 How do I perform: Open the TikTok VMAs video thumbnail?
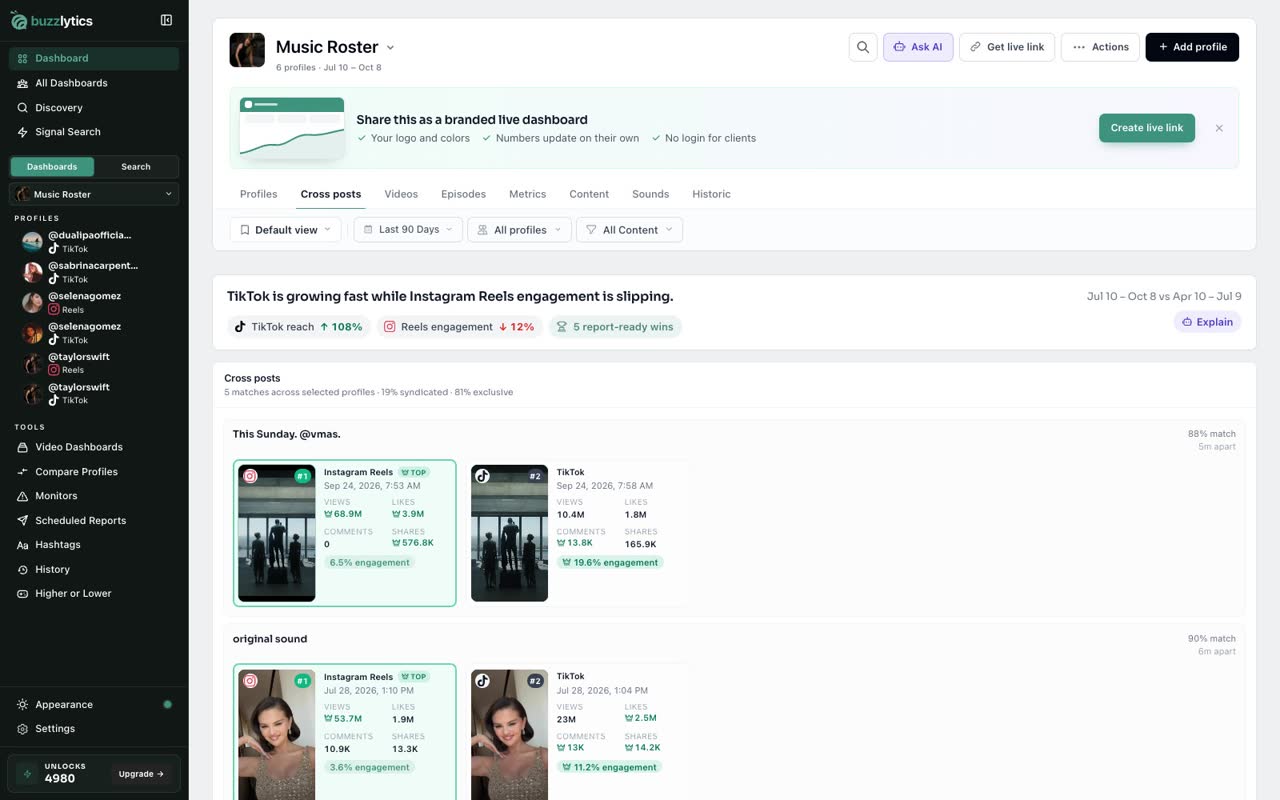[x=509, y=533]
